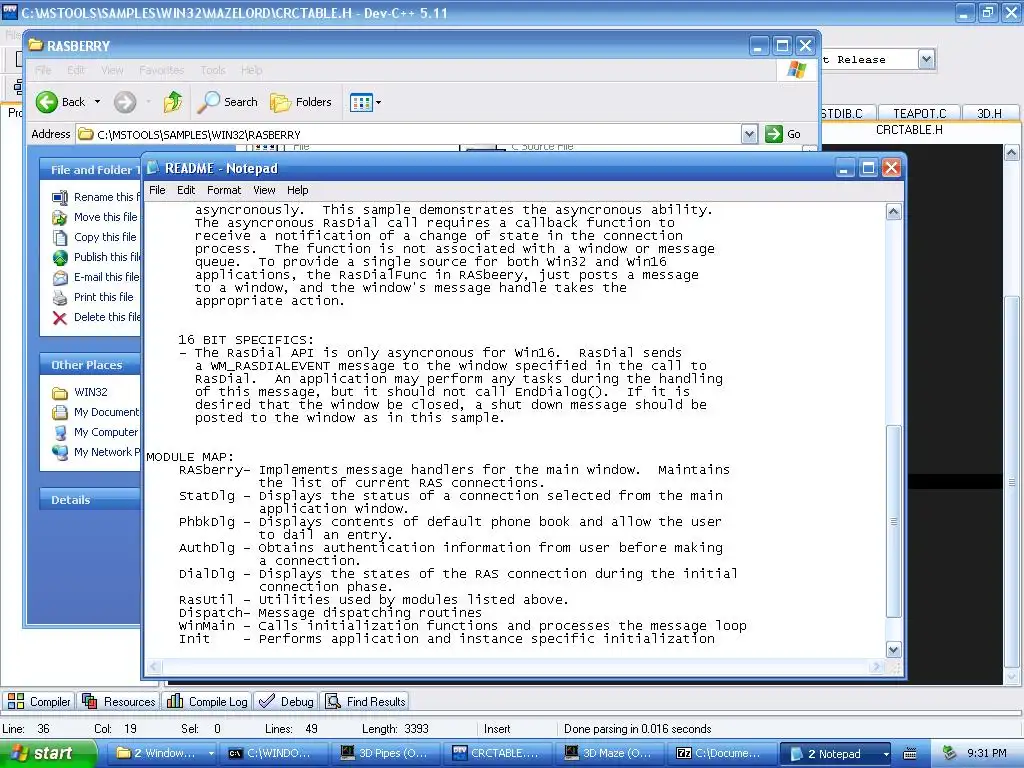The width and height of the screenshot is (1024, 768).
Task: Click Publish this file to the Web
Action: (x=107, y=257)
